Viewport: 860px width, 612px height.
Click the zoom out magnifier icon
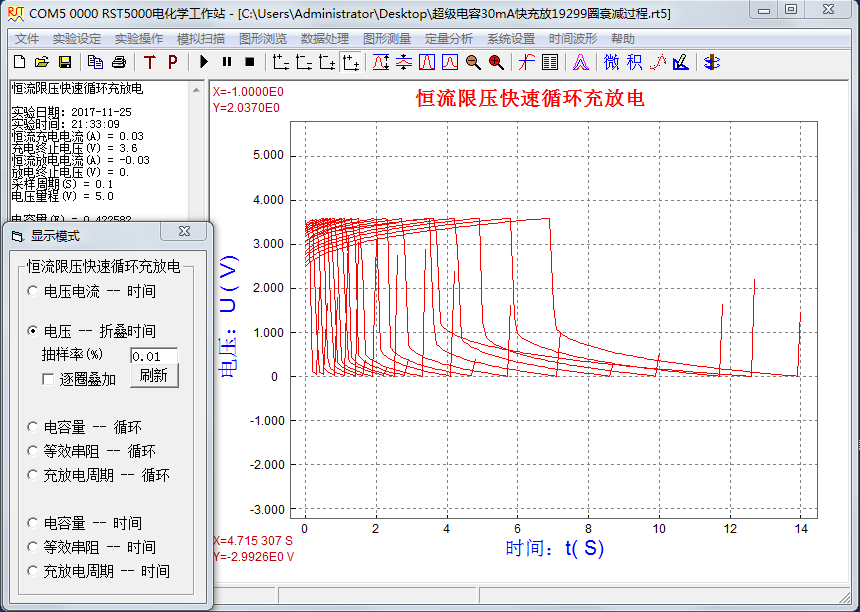[x=473, y=62]
